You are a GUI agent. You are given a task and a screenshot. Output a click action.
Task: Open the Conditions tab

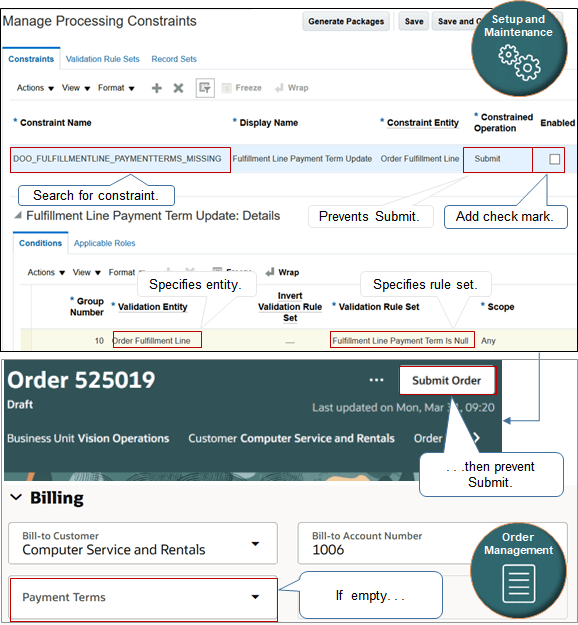pos(40,243)
